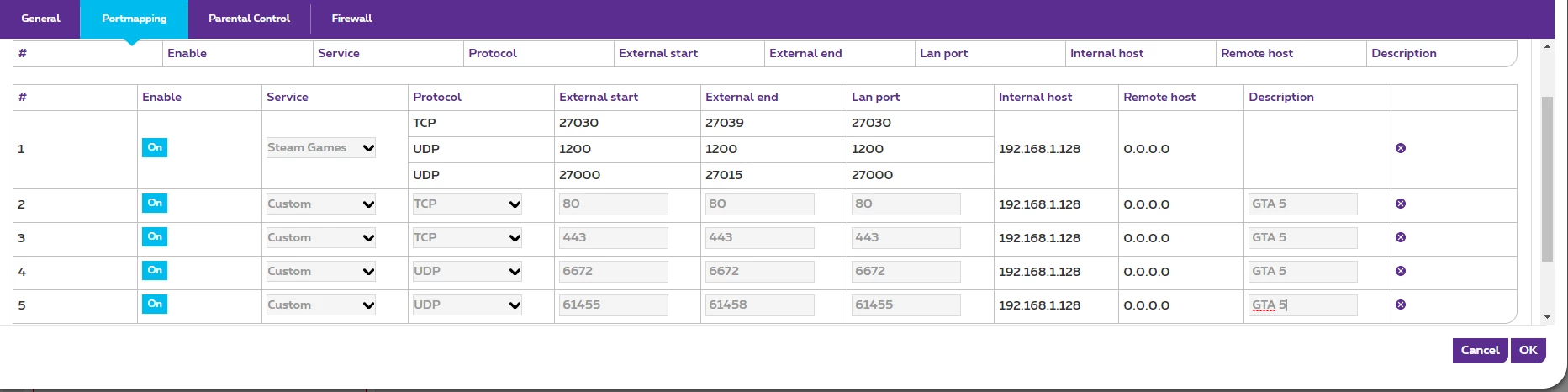Delete port mapping rule 1

click(1400, 149)
